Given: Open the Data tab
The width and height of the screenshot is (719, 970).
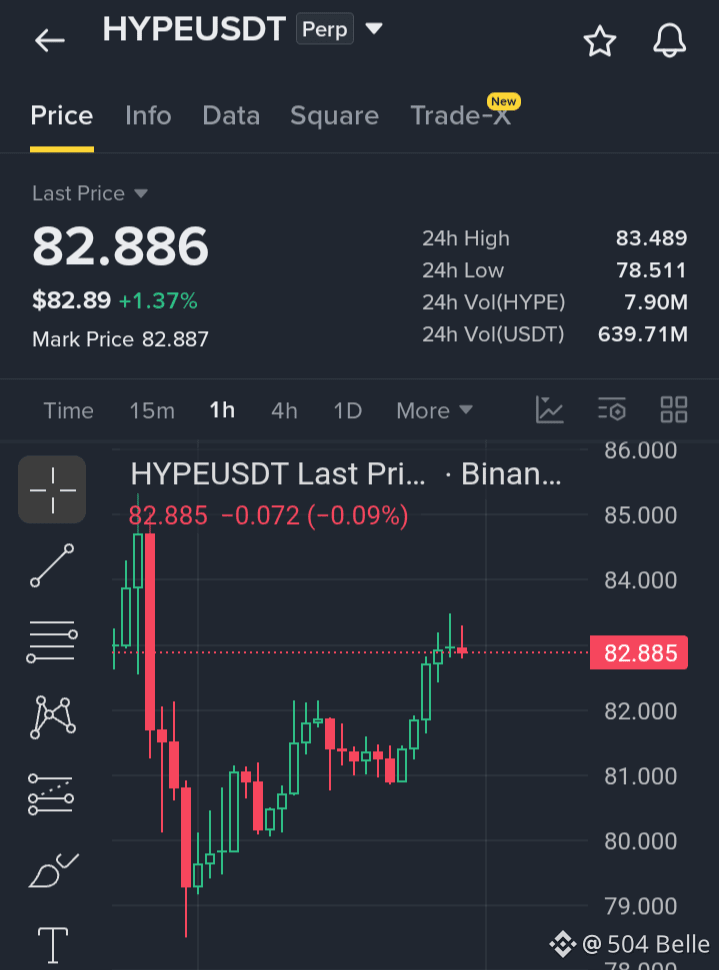Looking at the screenshot, I should pos(231,116).
